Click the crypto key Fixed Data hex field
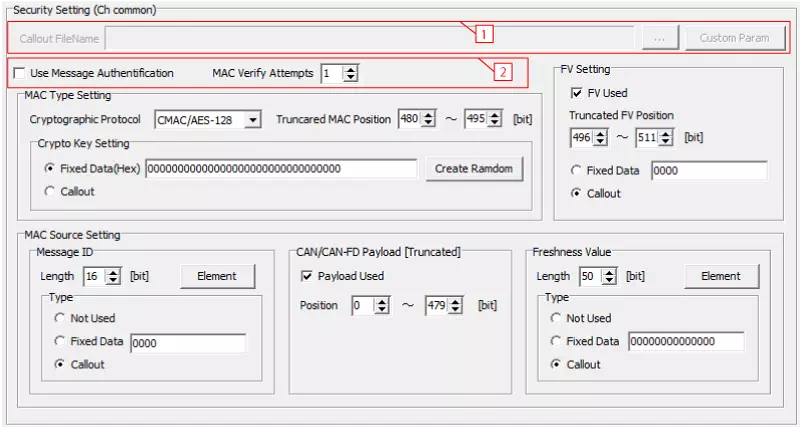800x429 pixels. coord(281,169)
